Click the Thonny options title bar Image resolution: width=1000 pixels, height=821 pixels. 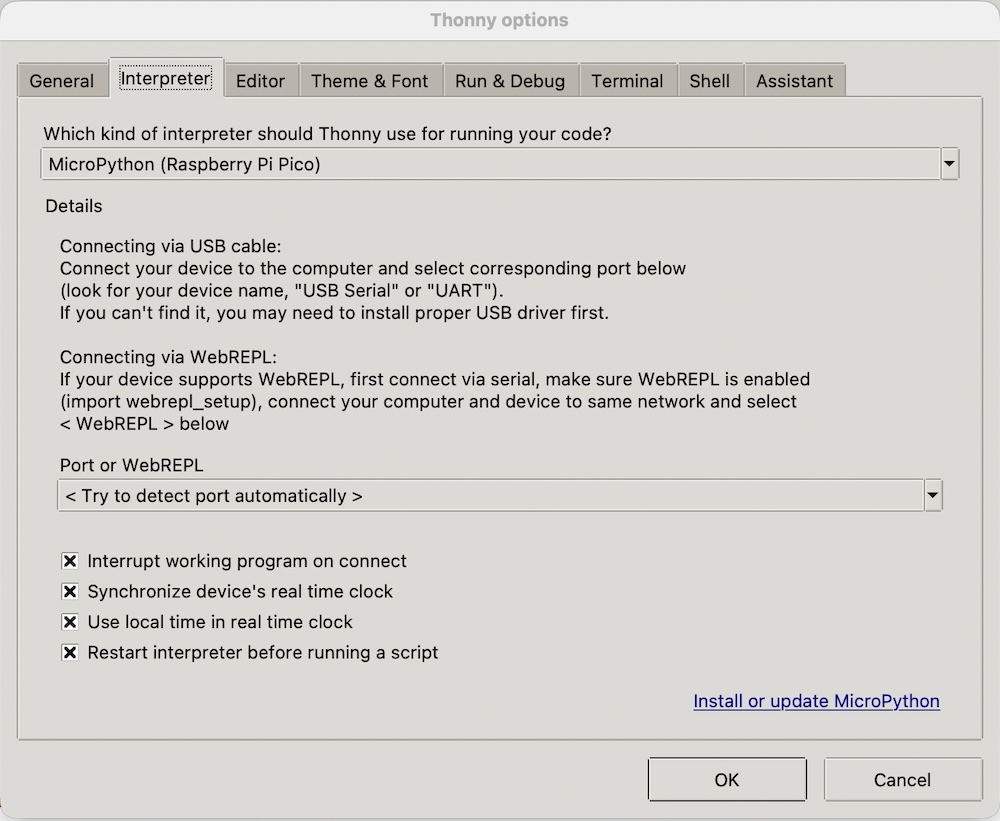[x=499, y=20]
